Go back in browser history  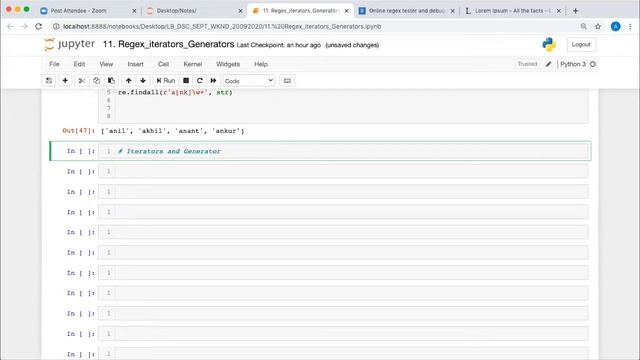[x=10, y=27]
